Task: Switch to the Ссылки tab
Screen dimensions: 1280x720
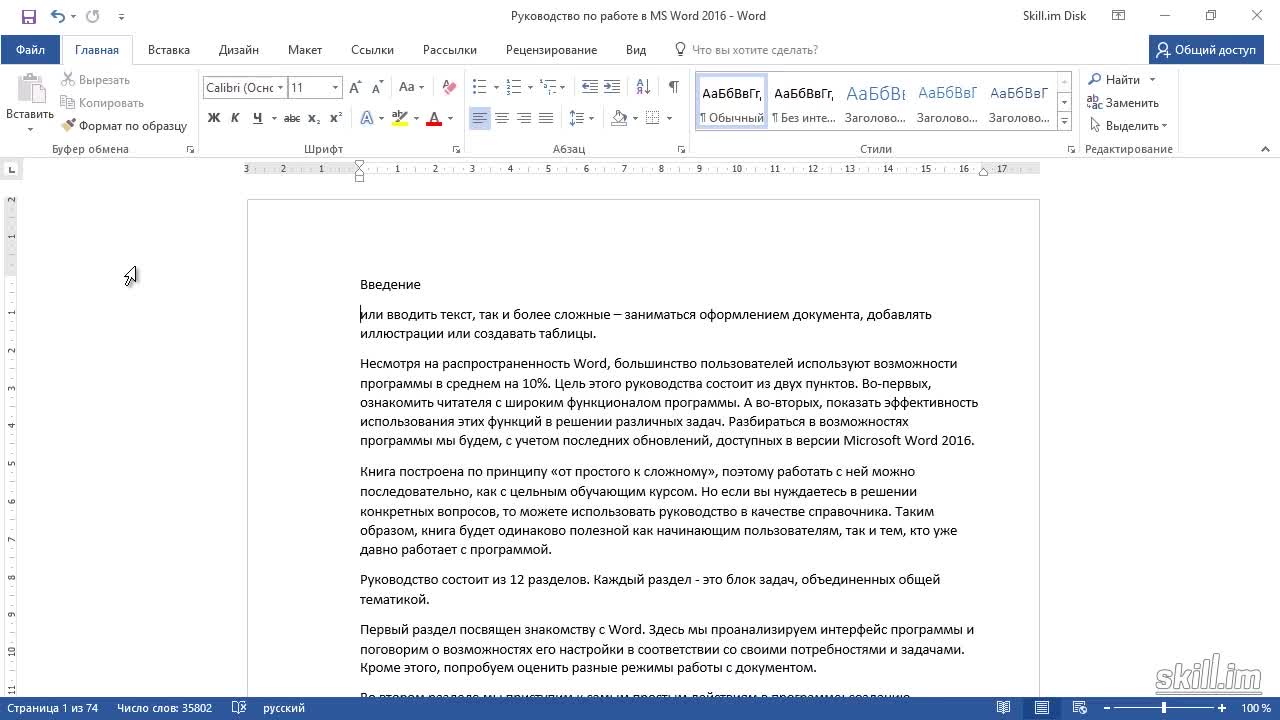Action: 372,50
